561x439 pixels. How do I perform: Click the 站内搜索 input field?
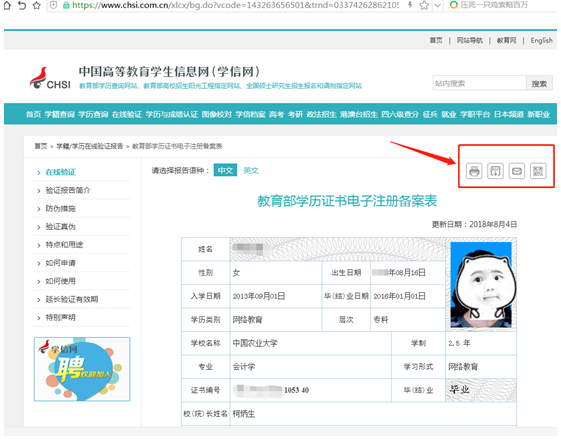coord(479,83)
